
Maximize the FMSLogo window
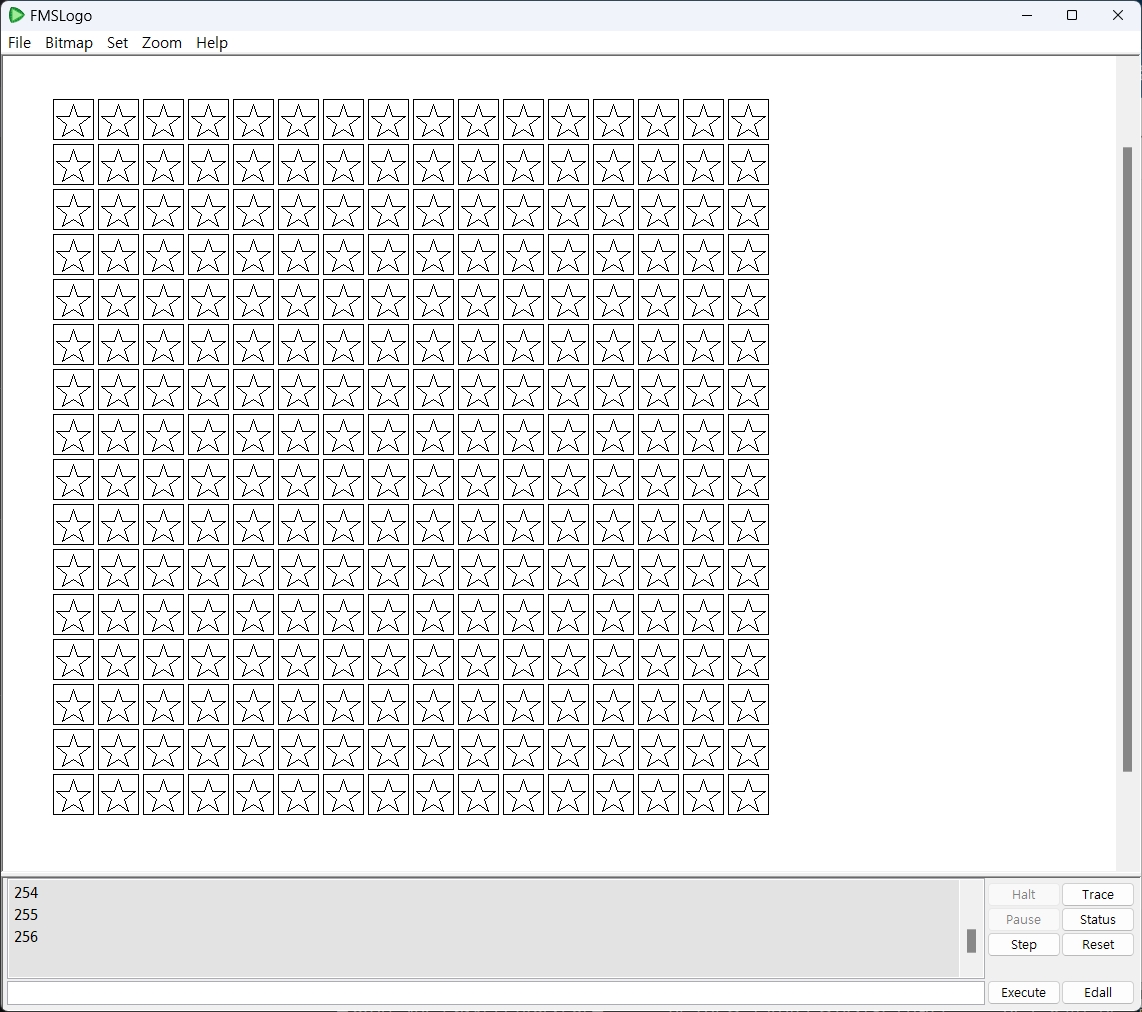[x=1071, y=15]
